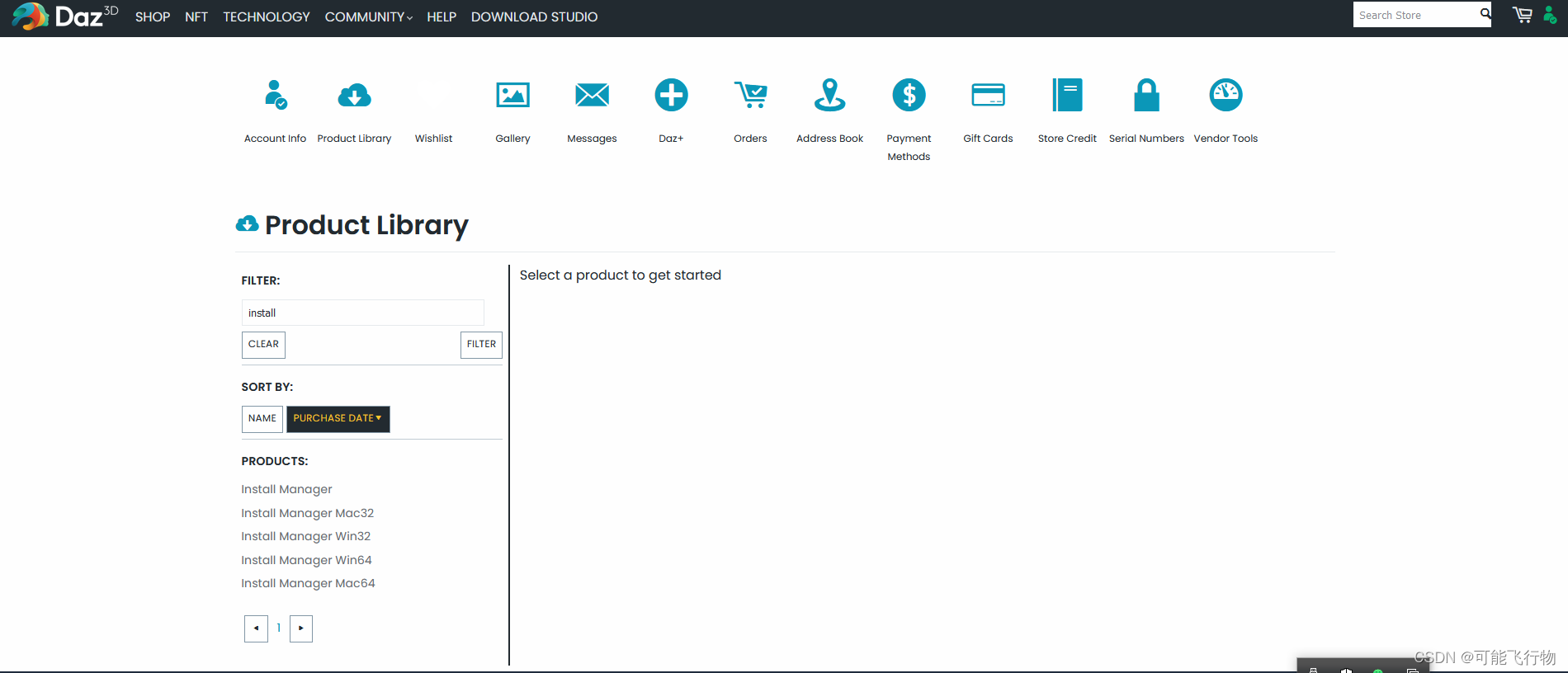1568x673 pixels.
Task: Click the Gallery label
Action: [x=512, y=139]
